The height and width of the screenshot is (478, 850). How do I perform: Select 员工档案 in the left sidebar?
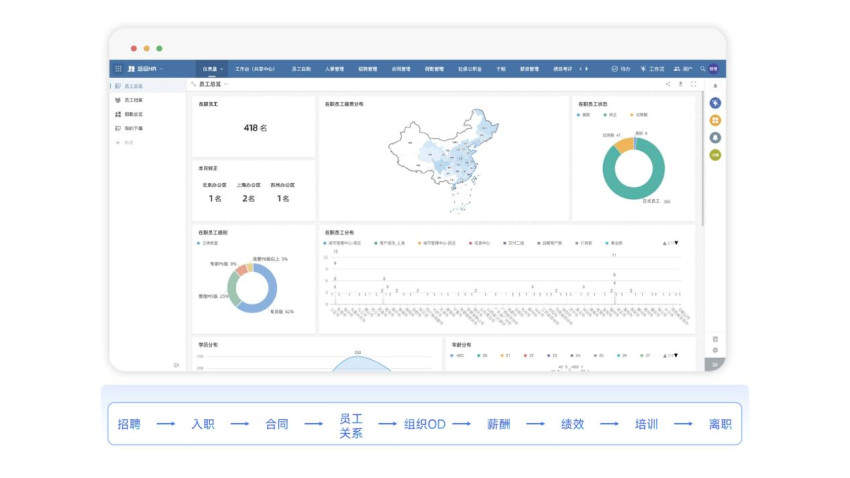(x=133, y=100)
